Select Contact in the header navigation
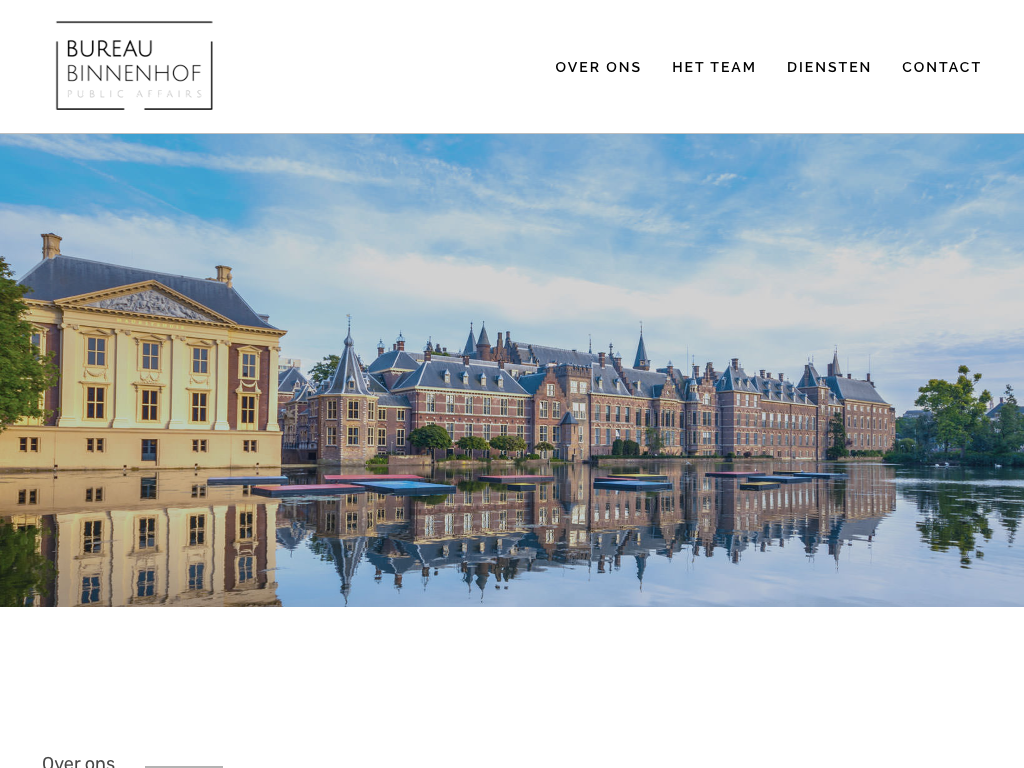 [941, 67]
